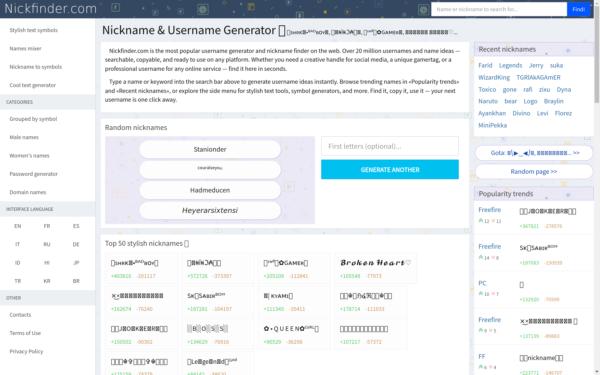Switch interface language to ID

pyautogui.click(x=18, y=262)
